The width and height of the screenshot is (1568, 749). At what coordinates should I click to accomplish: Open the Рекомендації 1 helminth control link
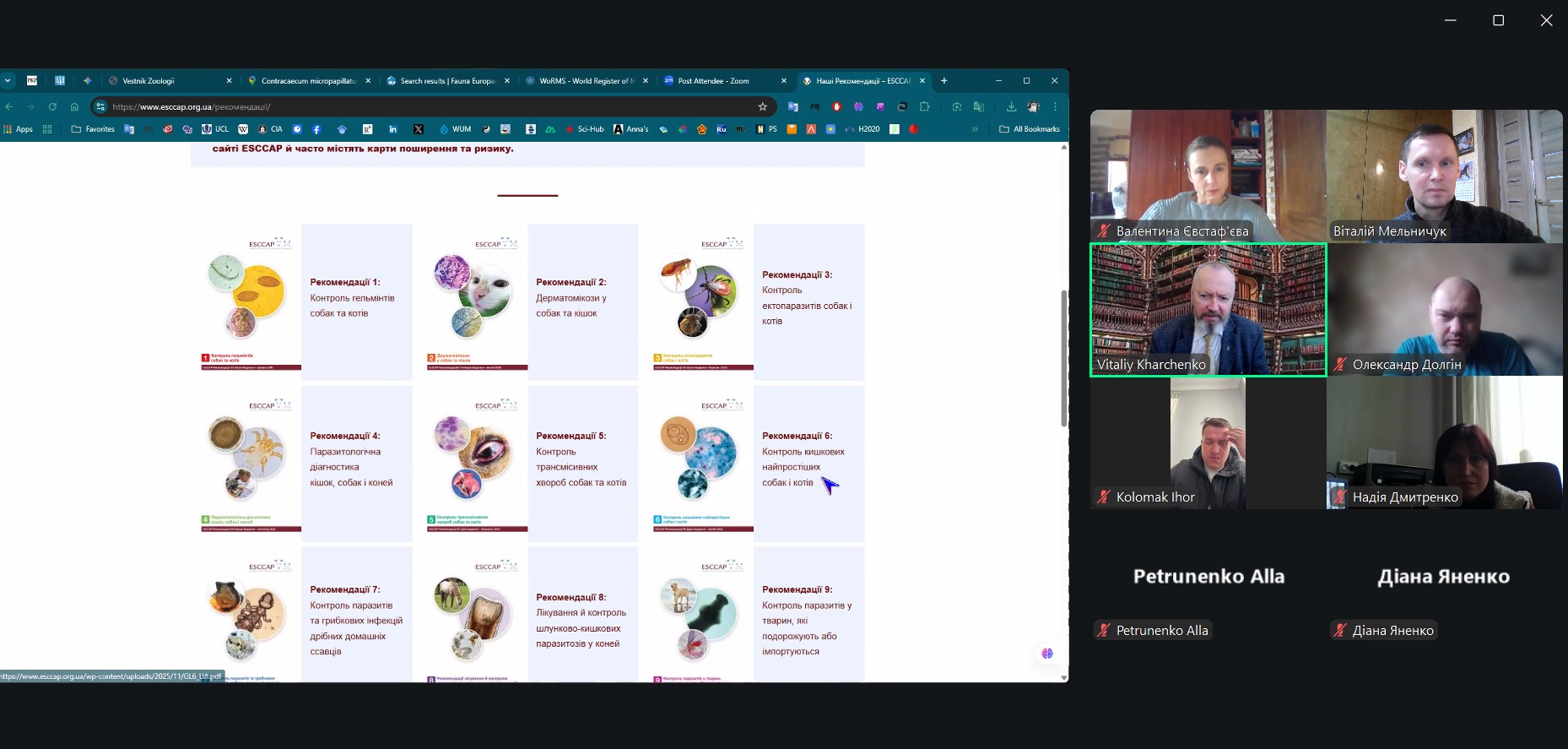352,297
